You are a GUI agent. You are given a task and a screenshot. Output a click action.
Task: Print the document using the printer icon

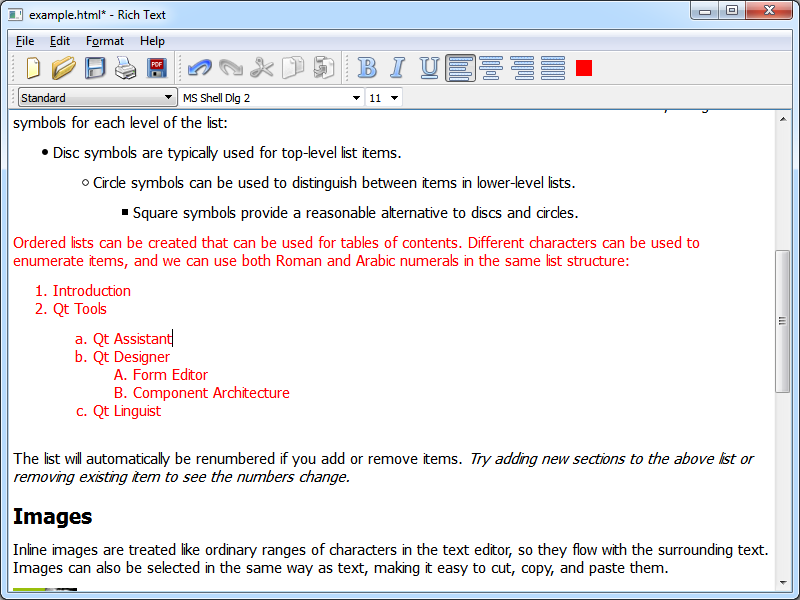tap(126, 68)
